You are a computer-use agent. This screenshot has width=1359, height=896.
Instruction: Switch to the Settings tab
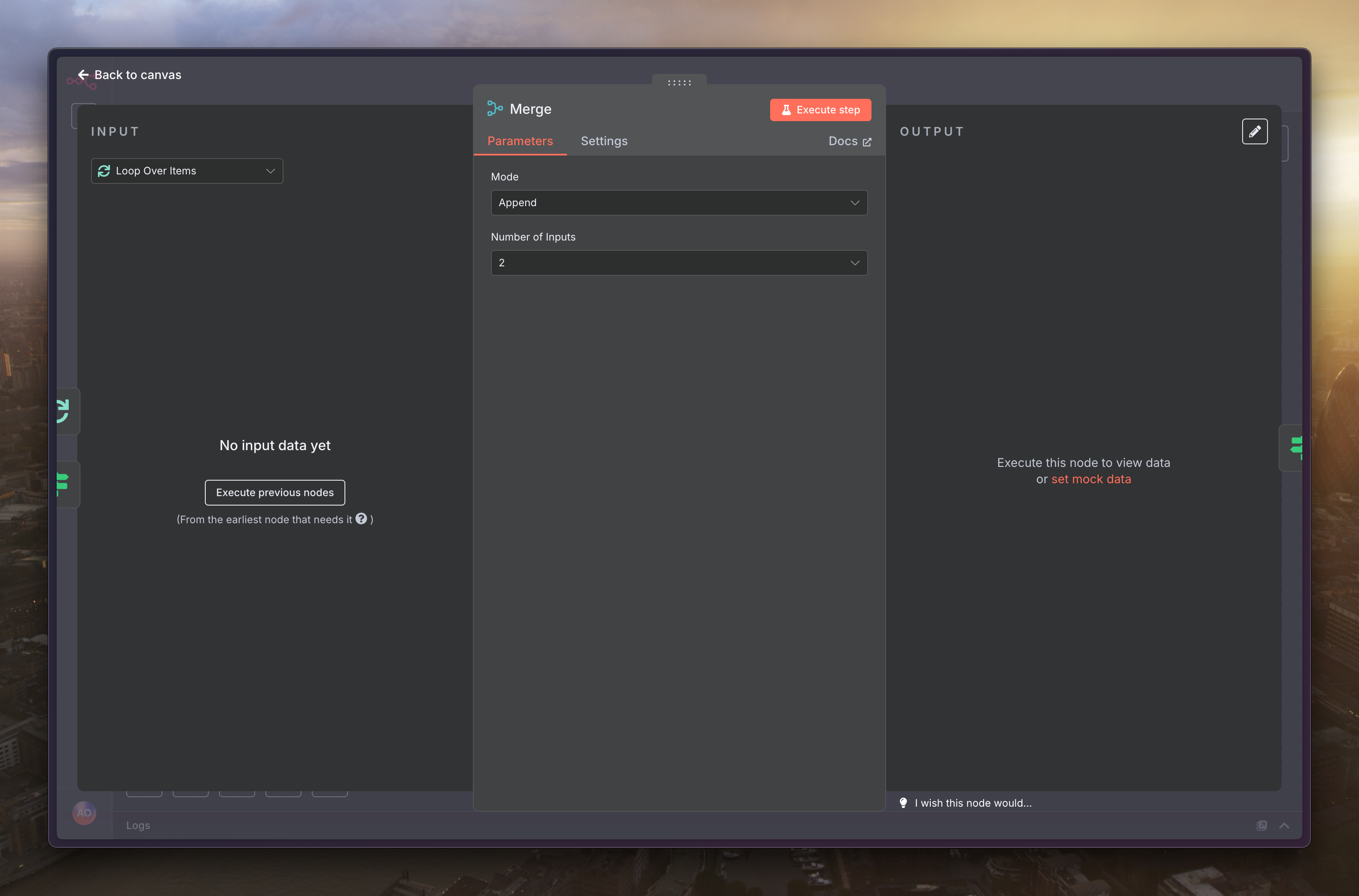click(604, 141)
